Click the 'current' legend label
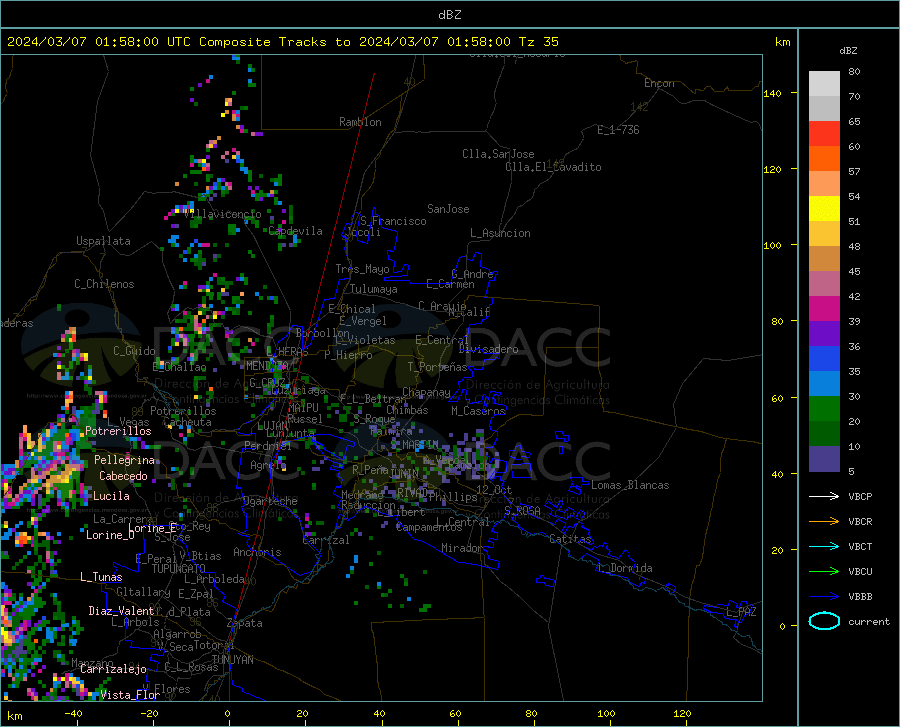 pos(869,621)
